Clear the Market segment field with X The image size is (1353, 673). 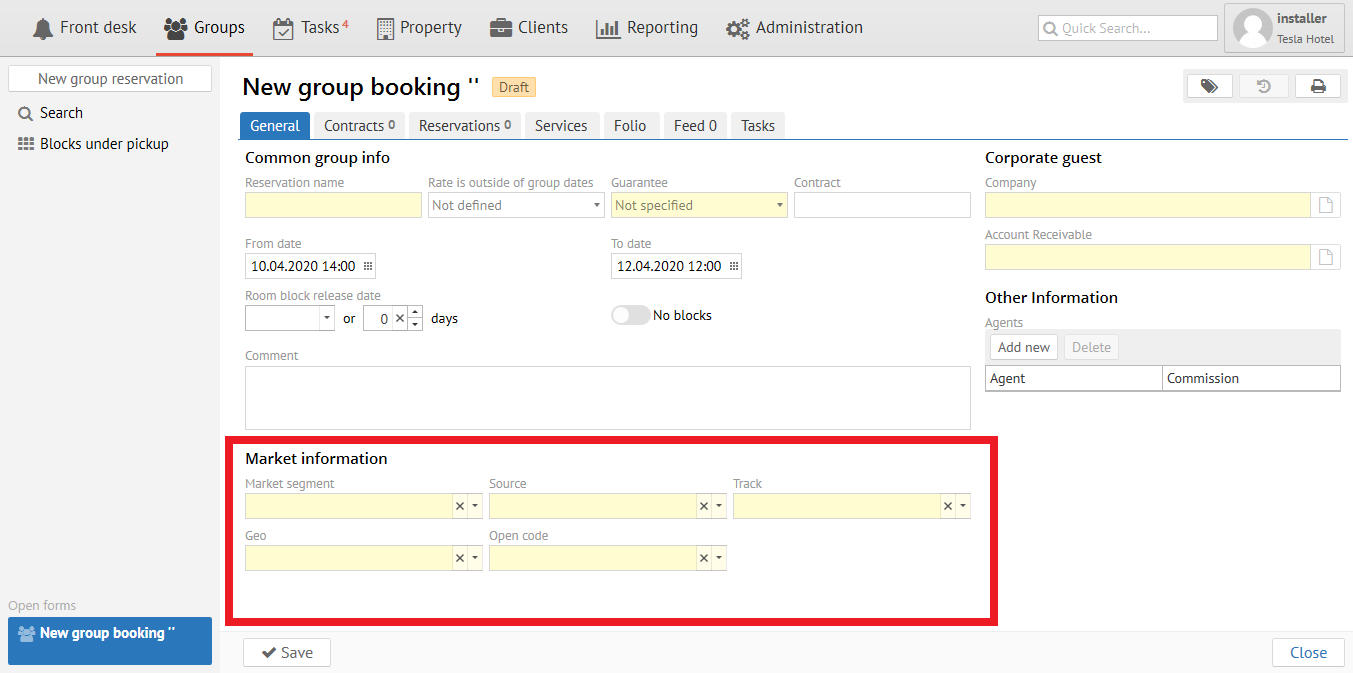[460, 506]
